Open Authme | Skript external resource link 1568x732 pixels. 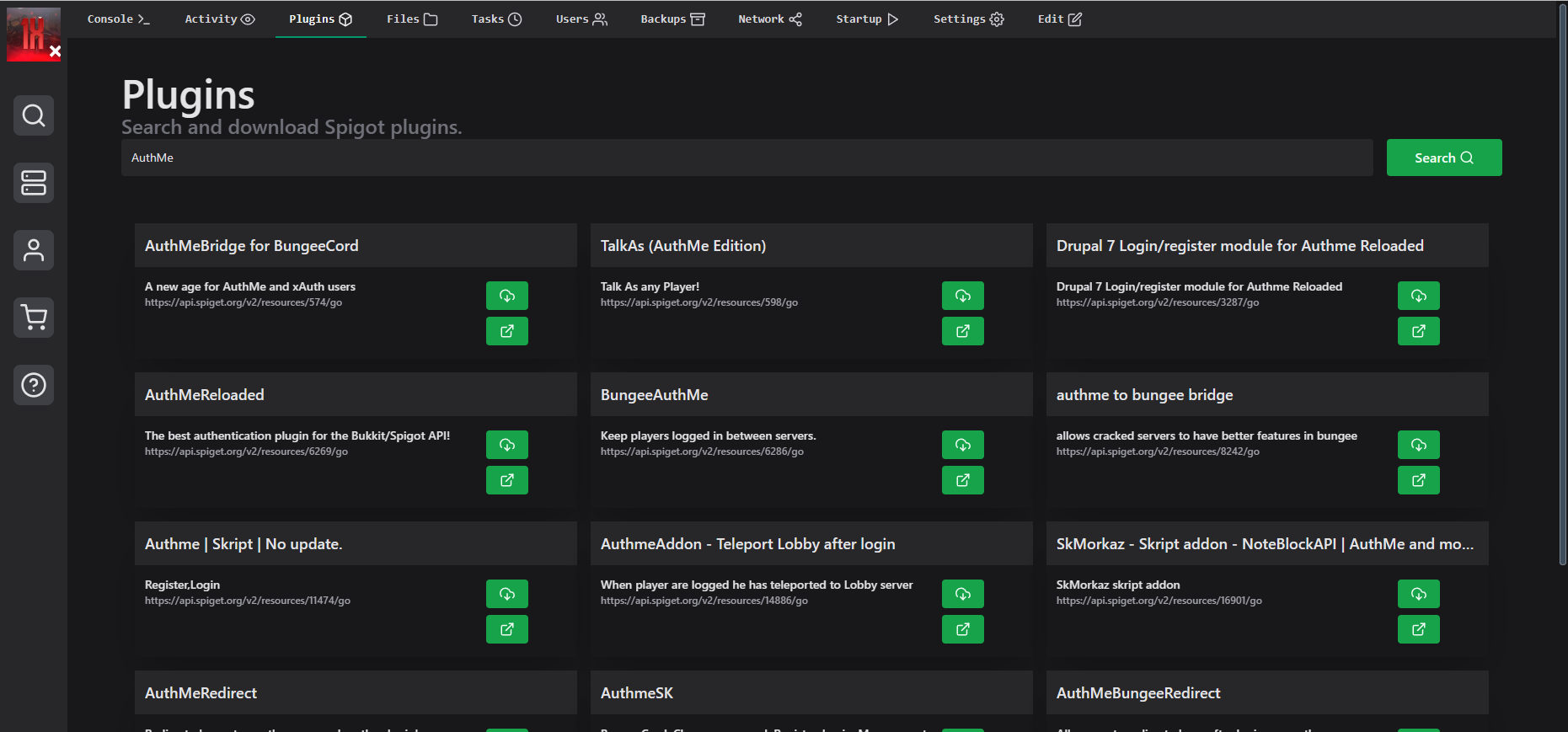(x=507, y=629)
